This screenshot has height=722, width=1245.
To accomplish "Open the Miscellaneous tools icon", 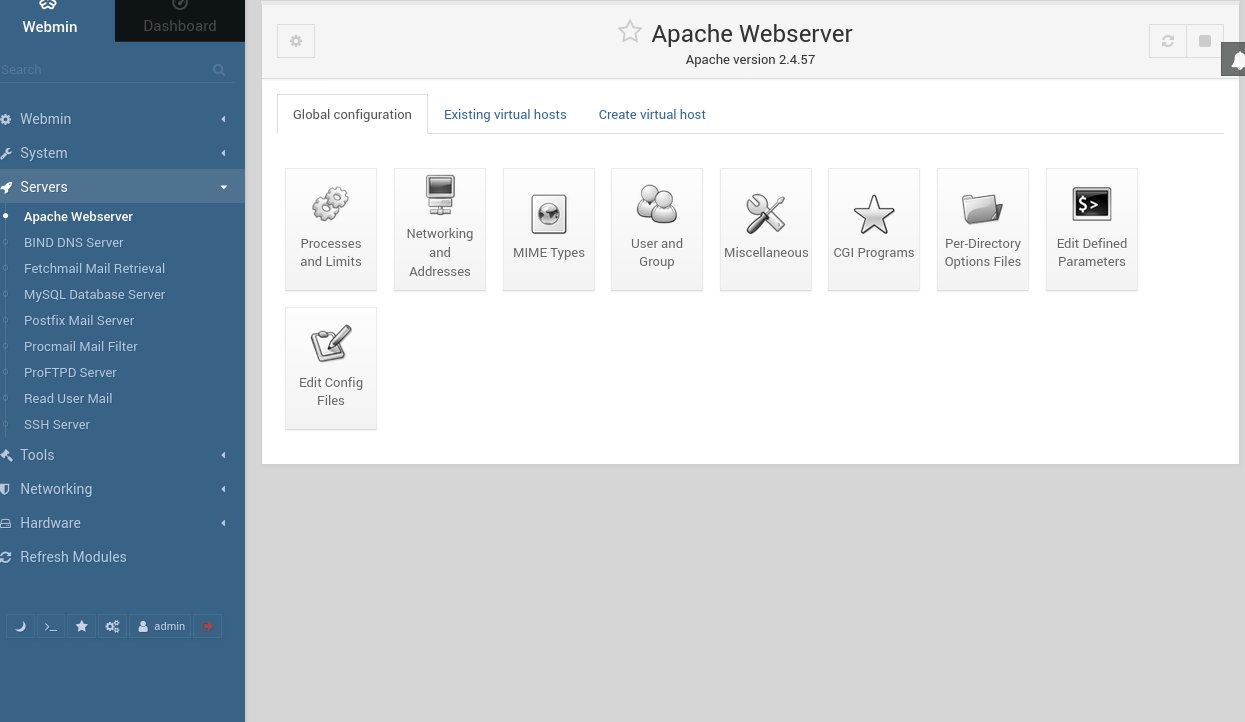I will [766, 229].
